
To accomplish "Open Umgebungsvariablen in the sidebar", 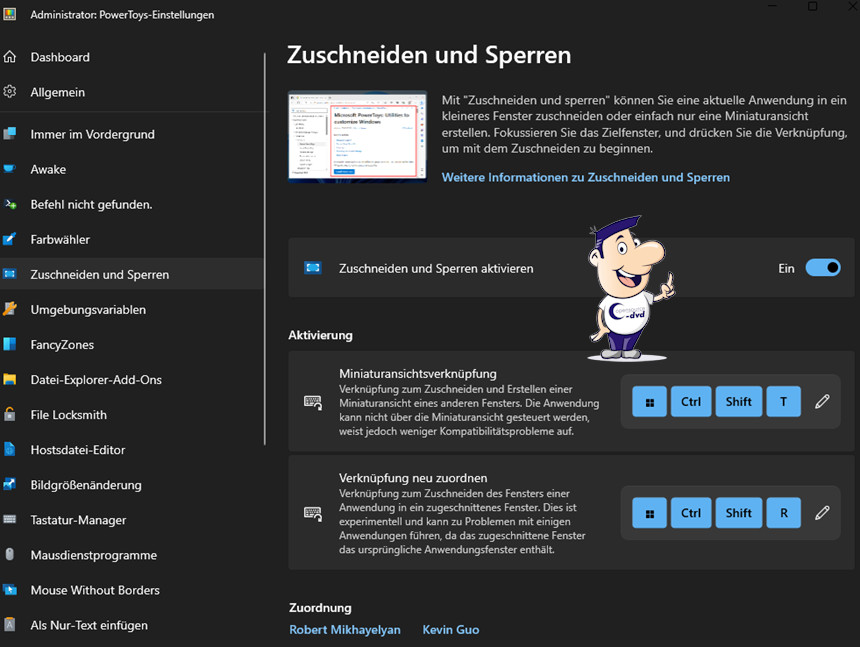I will 88,310.
